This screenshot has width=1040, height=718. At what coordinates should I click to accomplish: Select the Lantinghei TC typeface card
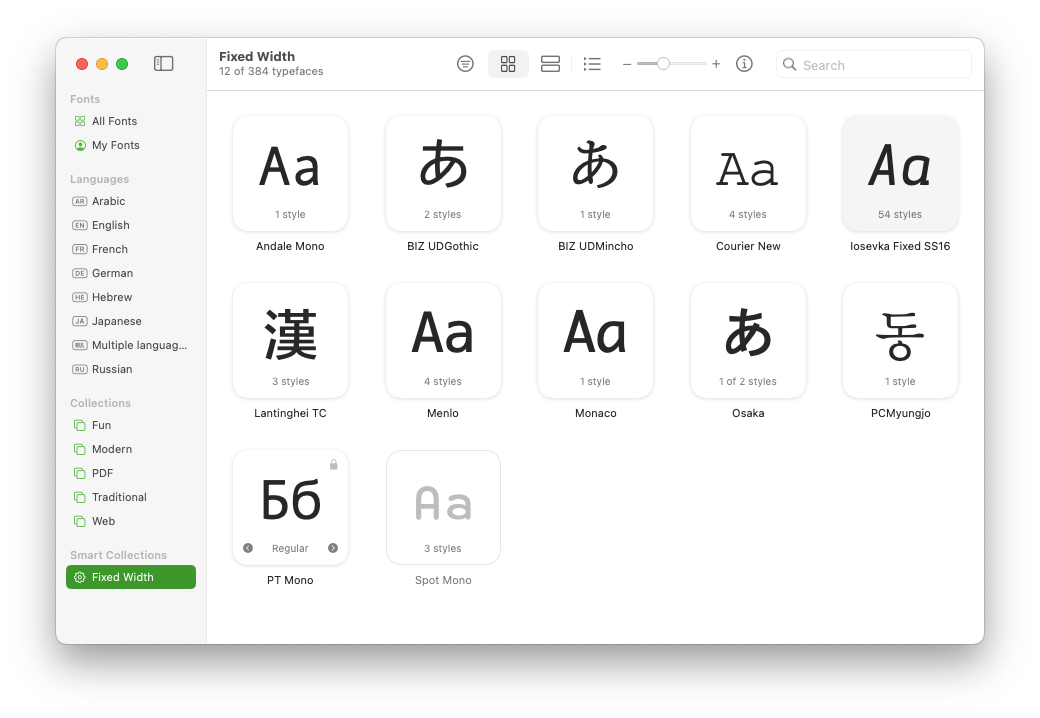click(x=291, y=341)
